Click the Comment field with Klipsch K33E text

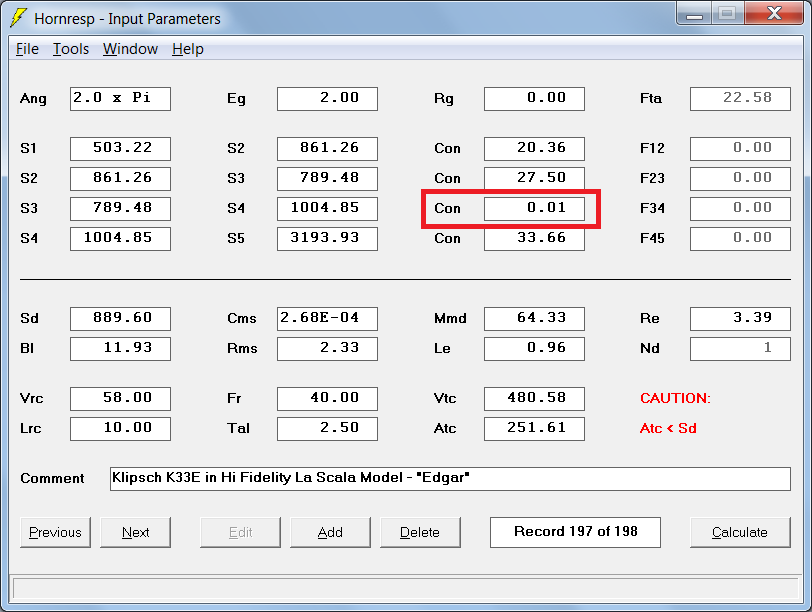tap(450, 478)
